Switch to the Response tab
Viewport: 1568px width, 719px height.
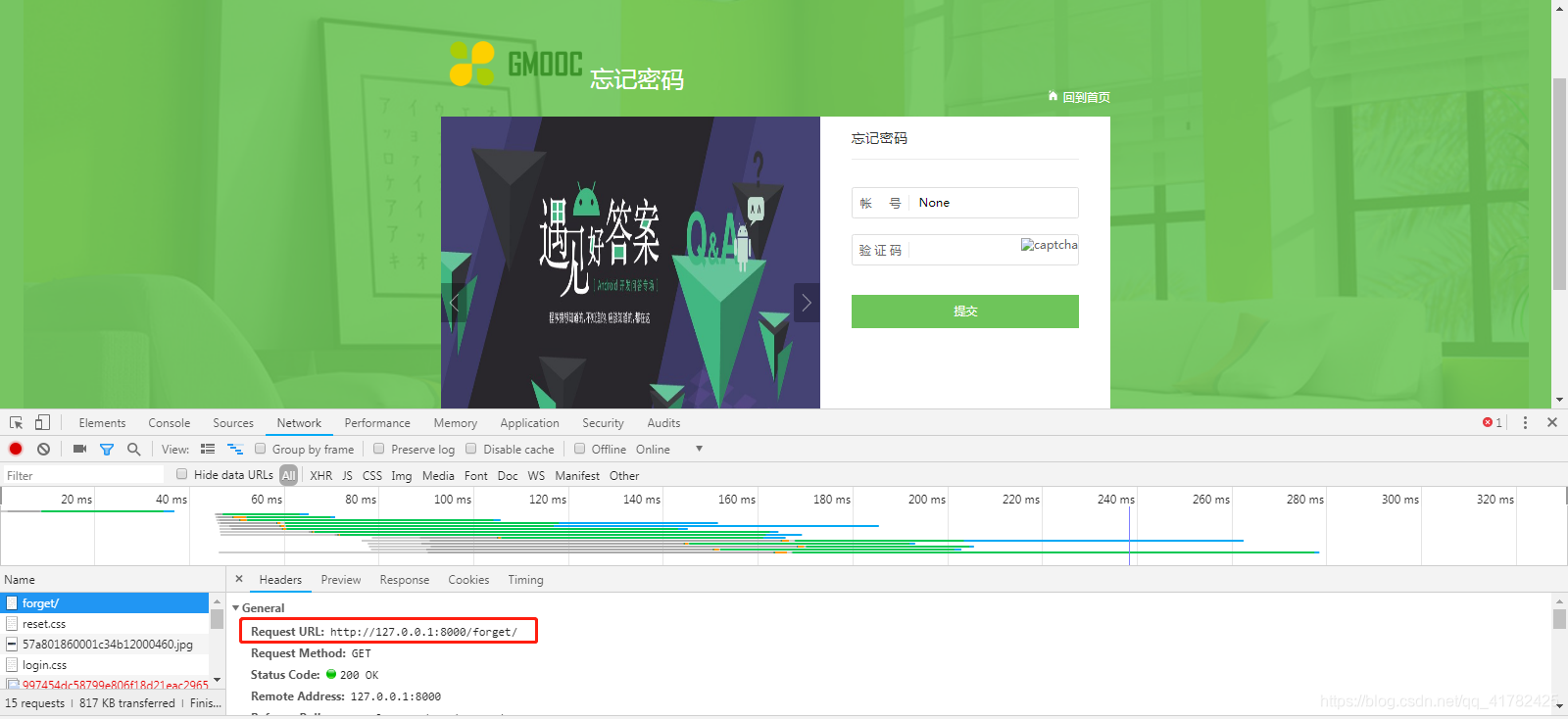[x=405, y=580]
